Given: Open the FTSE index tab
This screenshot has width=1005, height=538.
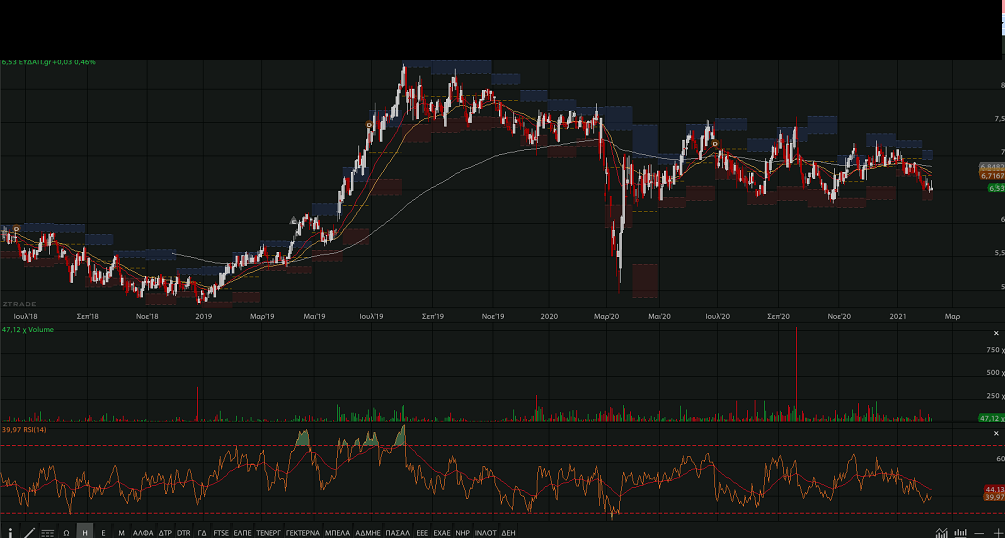Looking at the screenshot, I should (x=220, y=533).
